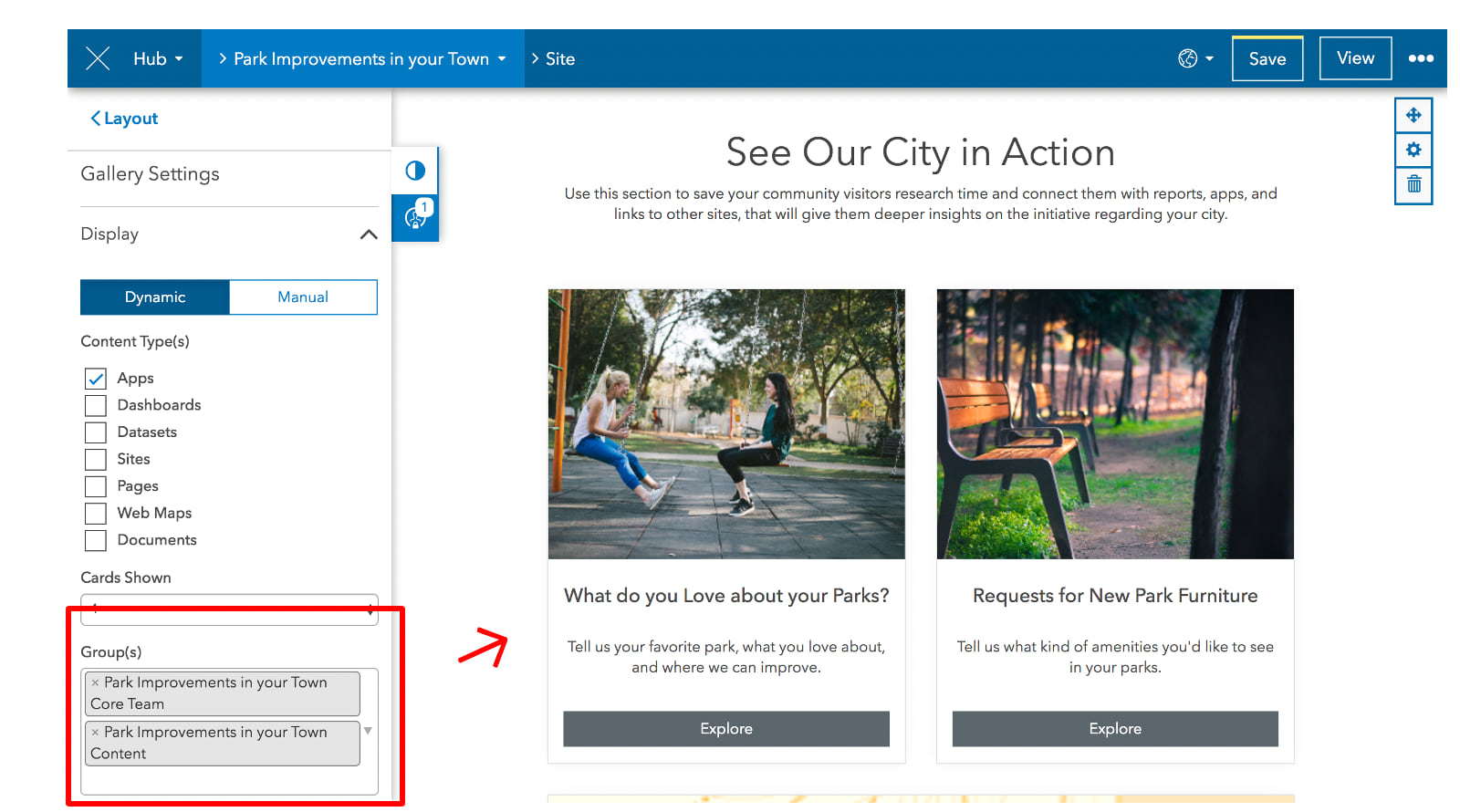Check the Datasets content type

[x=96, y=432]
